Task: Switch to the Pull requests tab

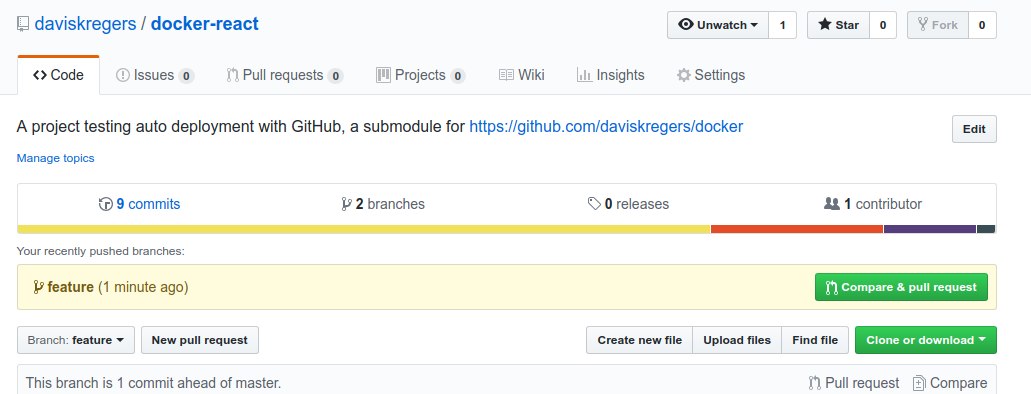Action: point(285,75)
